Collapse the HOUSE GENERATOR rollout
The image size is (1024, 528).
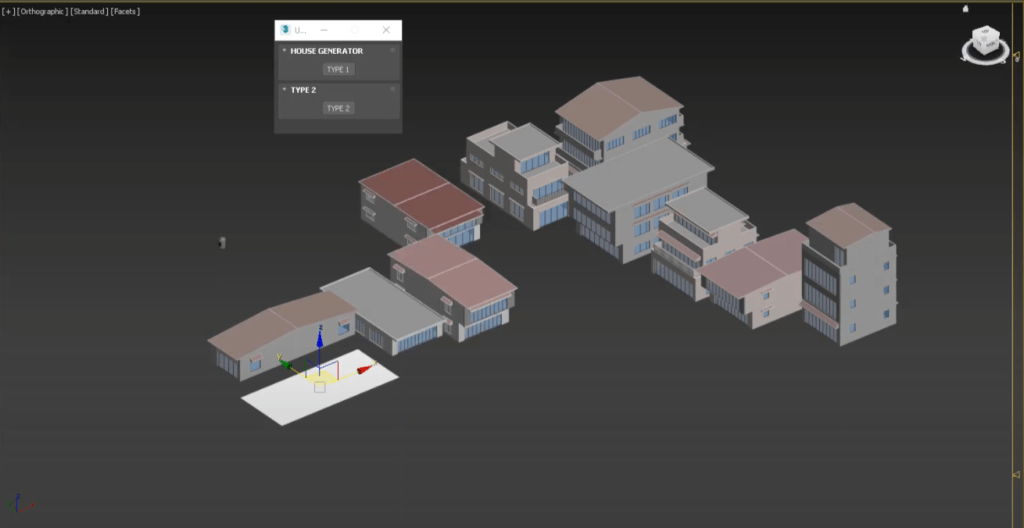coord(284,50)
